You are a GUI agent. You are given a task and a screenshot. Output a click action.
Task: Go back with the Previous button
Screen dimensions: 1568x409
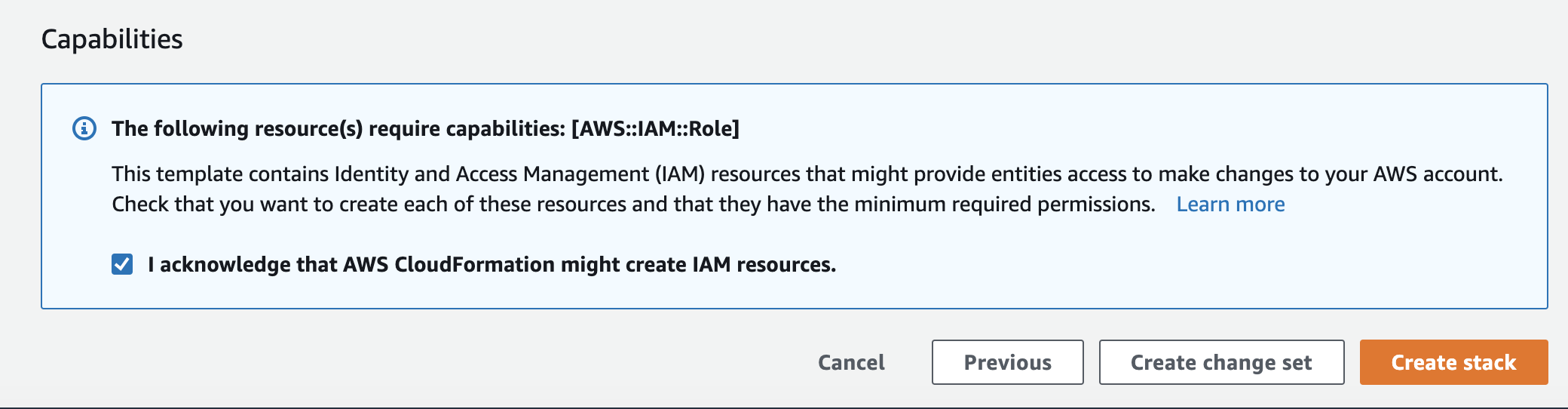pyautogui.click(x=1007, y=362)
